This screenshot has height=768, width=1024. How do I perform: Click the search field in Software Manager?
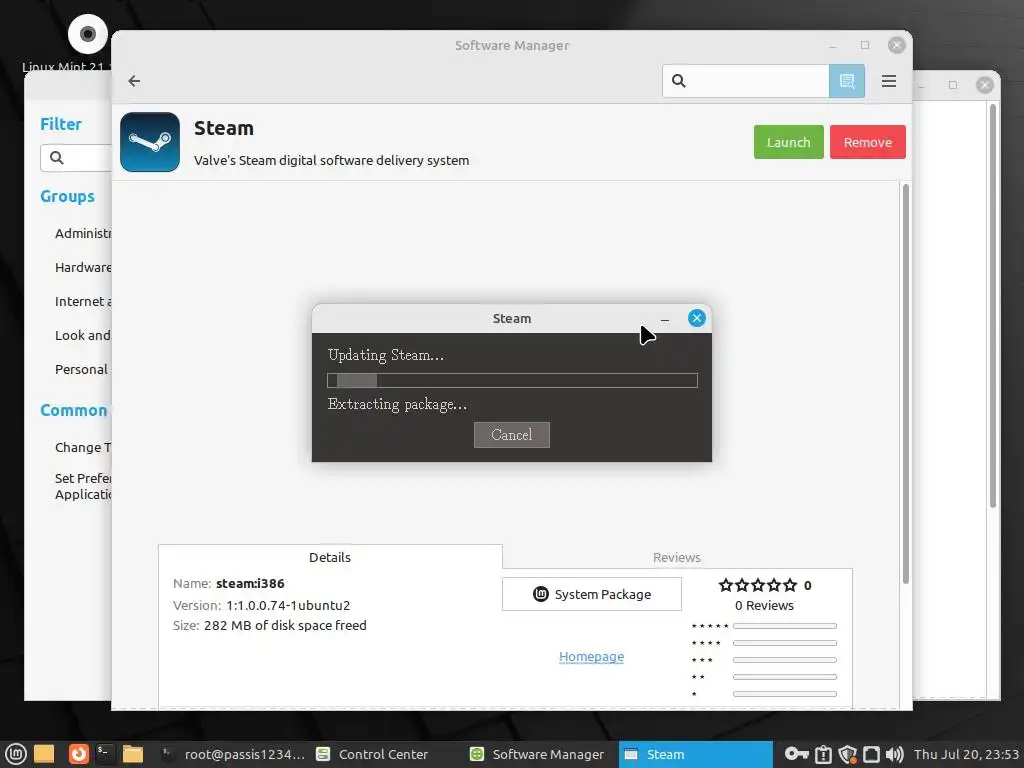click(746, 81)
